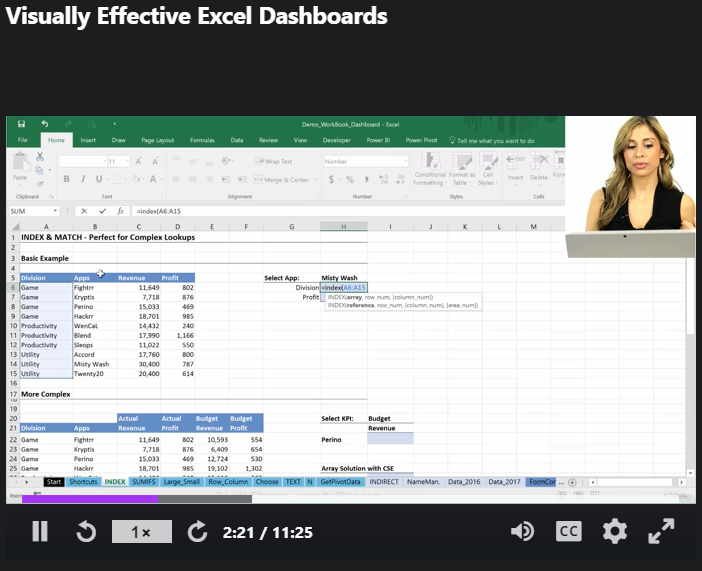Viewport: 702px width, 571px height.
Task: Click the Accounting dollar sign format
Action: [331, 180]
